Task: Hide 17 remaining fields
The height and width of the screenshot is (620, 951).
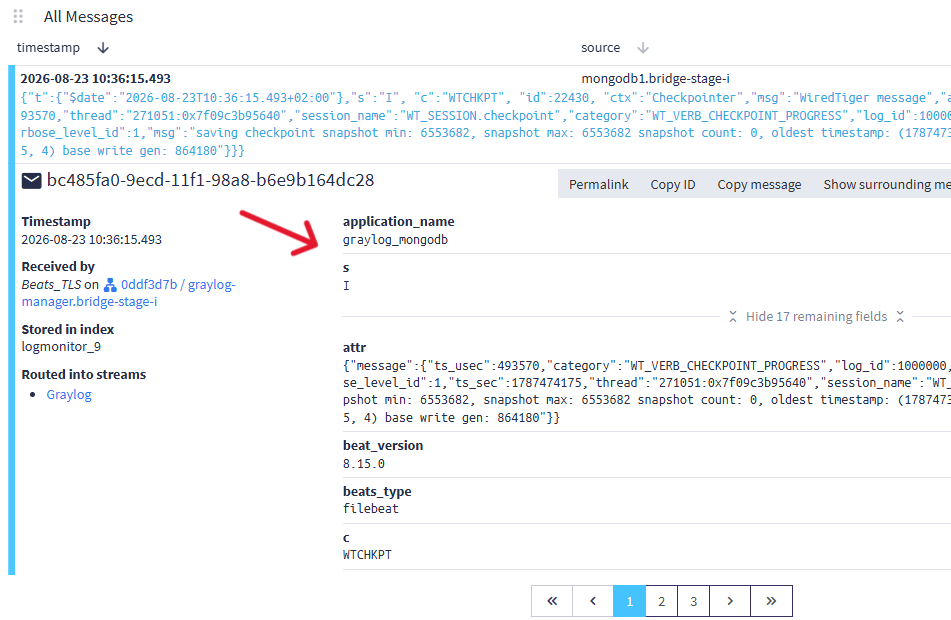Action: point(816,317)
